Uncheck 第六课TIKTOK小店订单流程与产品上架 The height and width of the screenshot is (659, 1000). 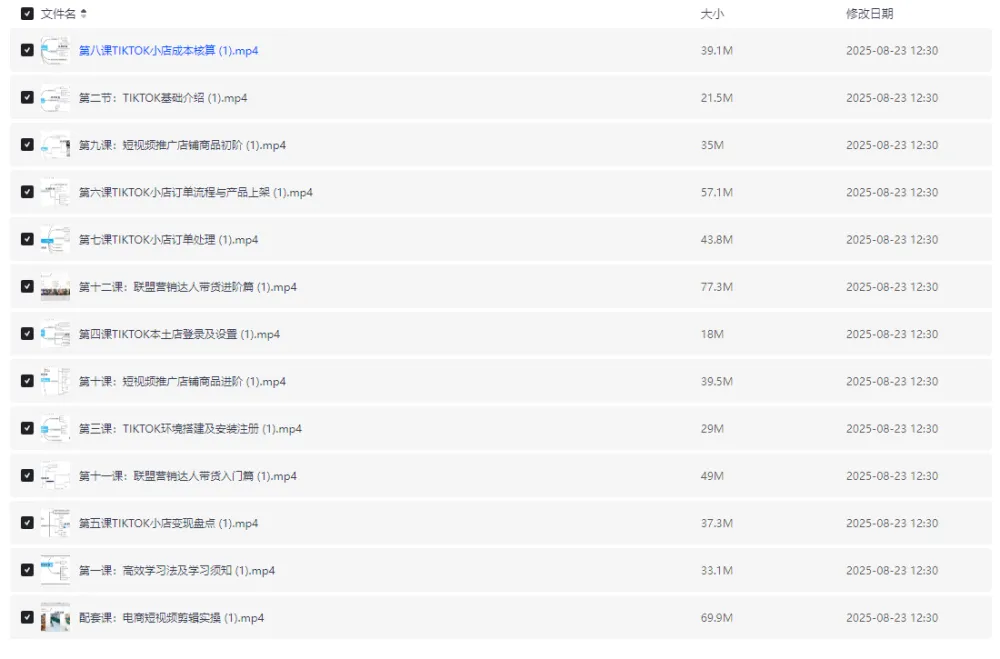click(27, 192)
